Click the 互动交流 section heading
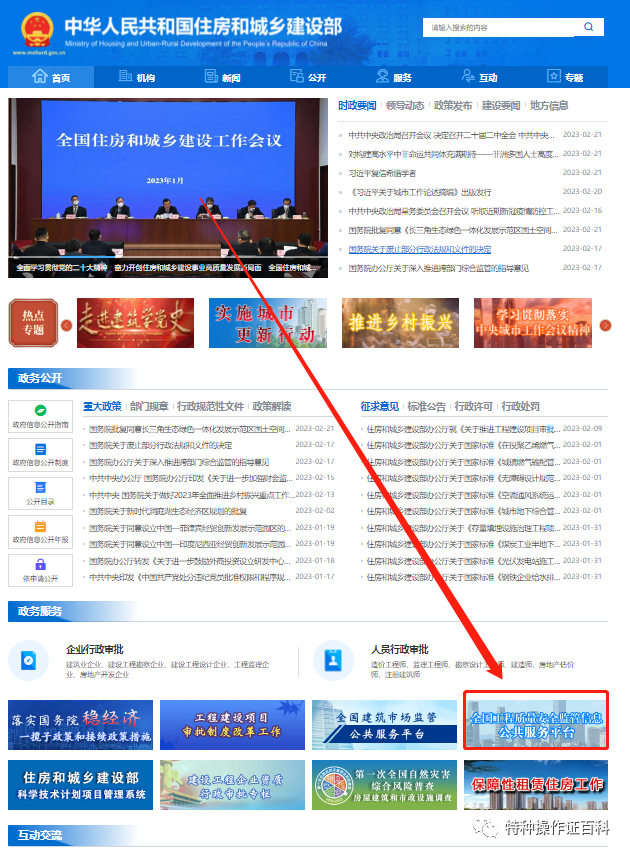 (x=40, y=835)
